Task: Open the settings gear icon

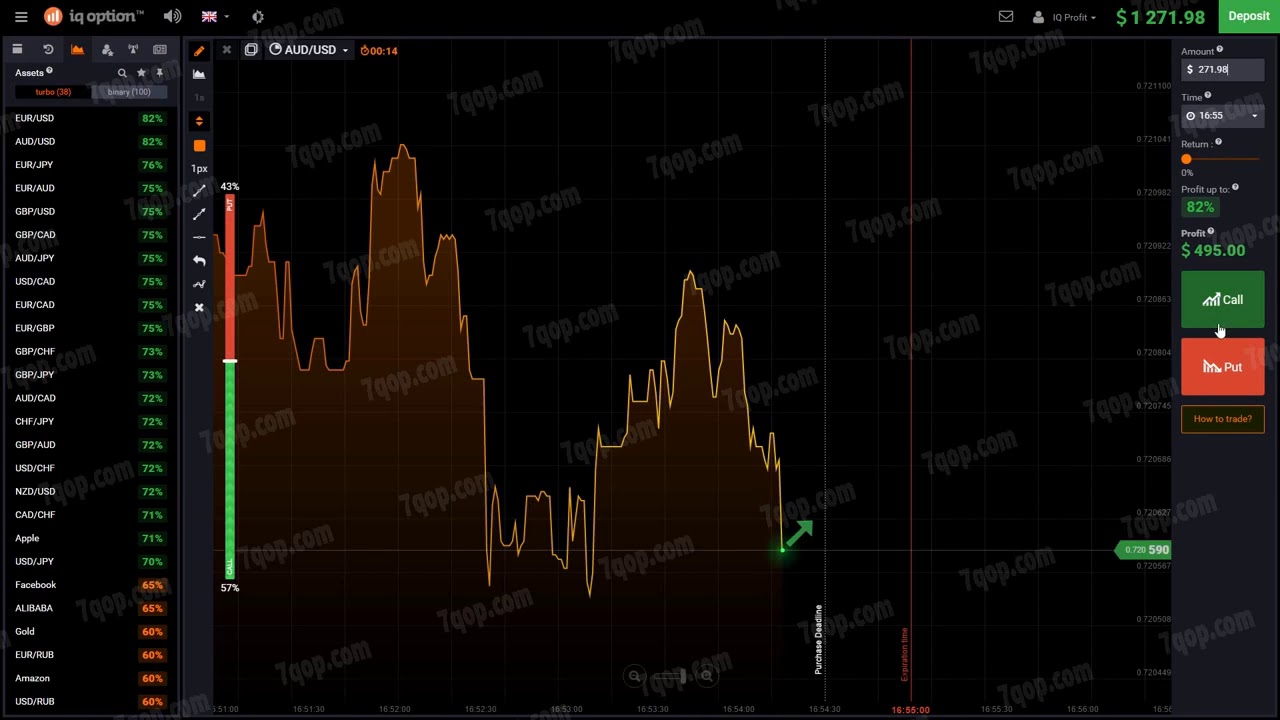Action: tap(258, 17)
